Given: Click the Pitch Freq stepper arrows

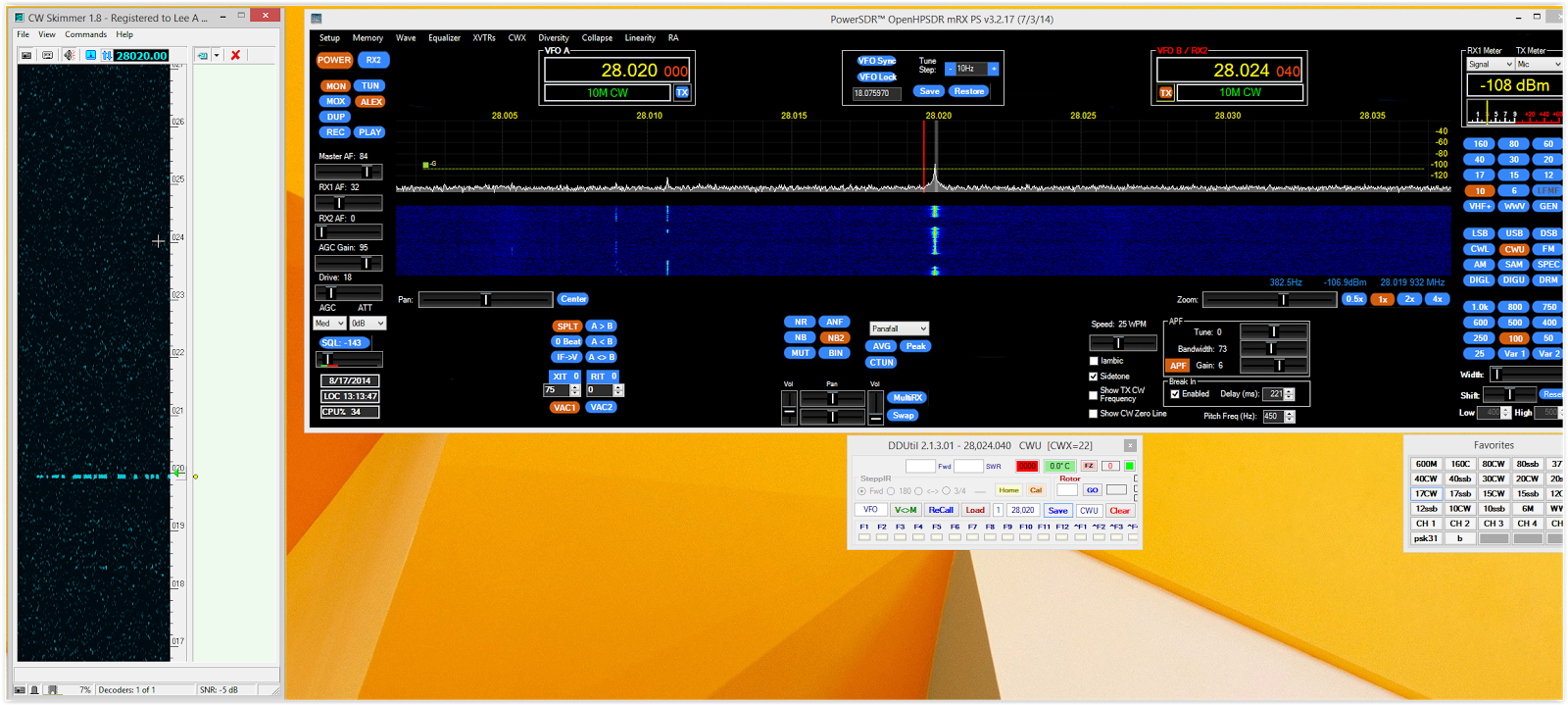Looking at the screenshot, I should 1290,417.
